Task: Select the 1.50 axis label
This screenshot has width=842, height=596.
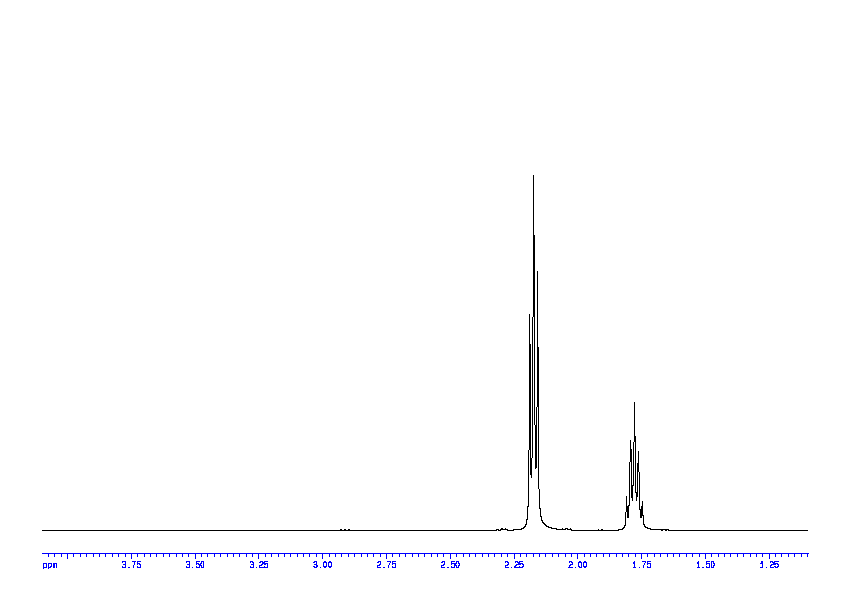Action: pos(705,565)
